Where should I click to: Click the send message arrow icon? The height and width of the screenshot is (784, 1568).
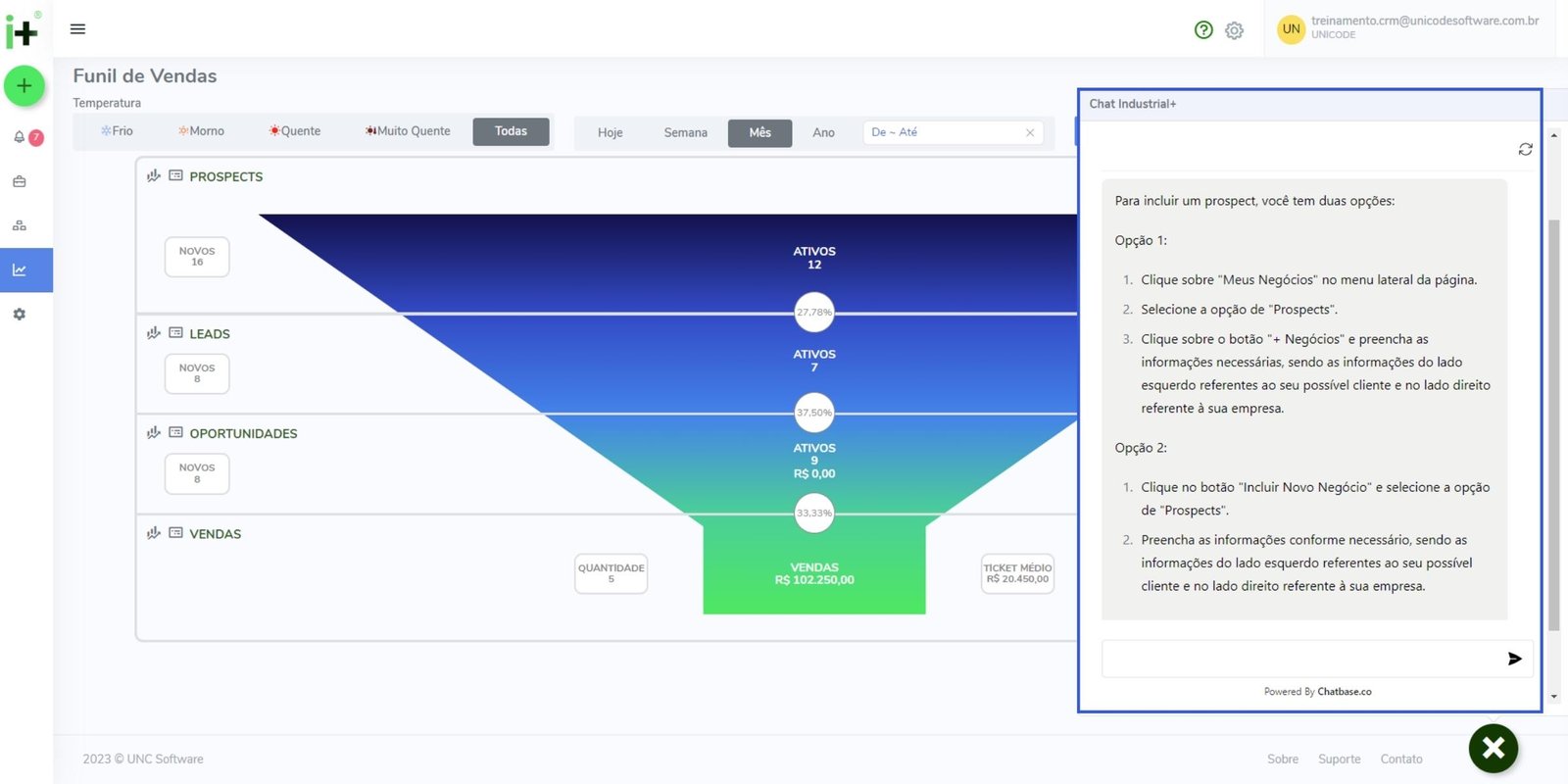[1514, 659]
